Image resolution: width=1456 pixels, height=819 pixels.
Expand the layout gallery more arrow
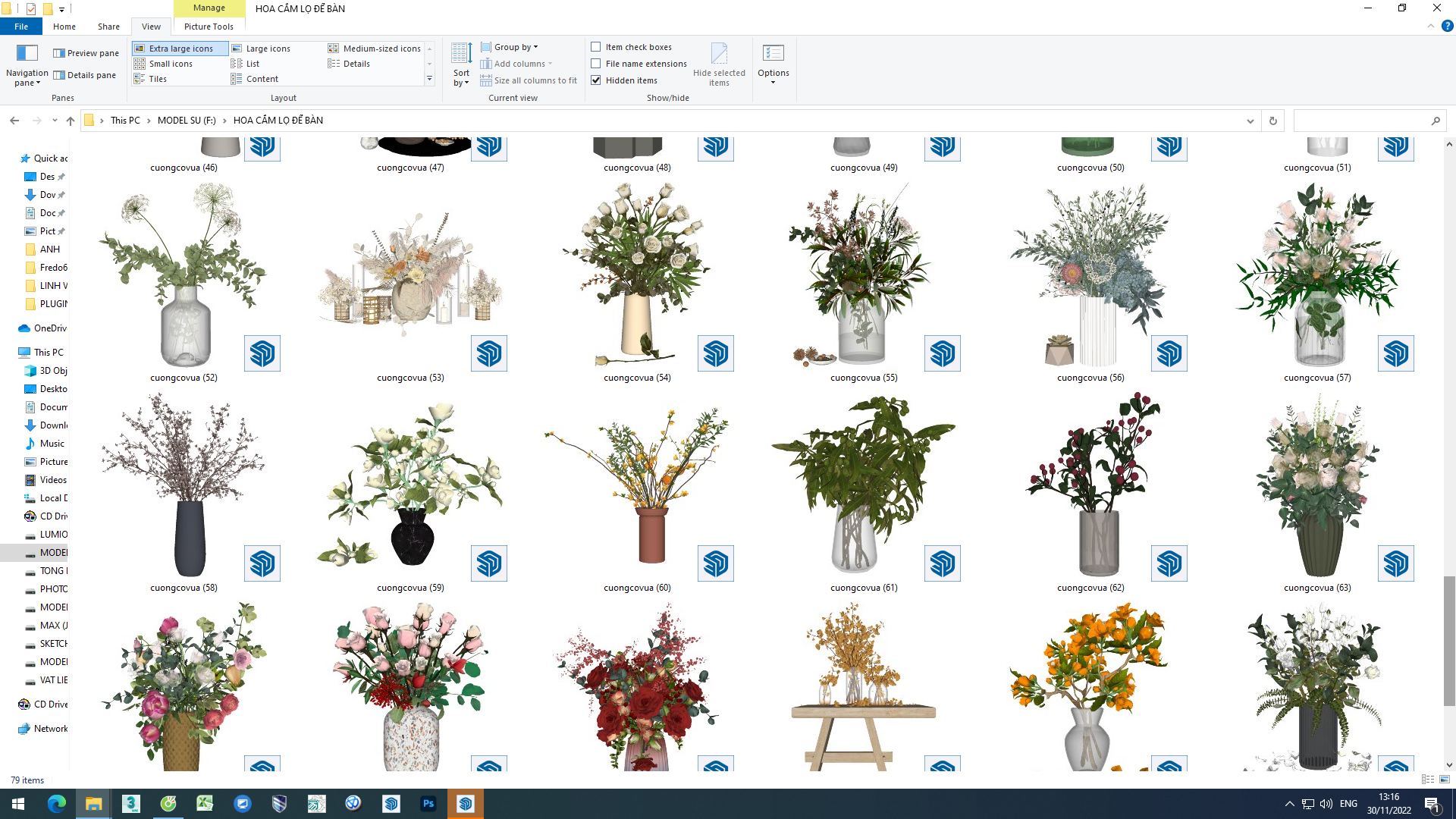click(x=429, y=79)
